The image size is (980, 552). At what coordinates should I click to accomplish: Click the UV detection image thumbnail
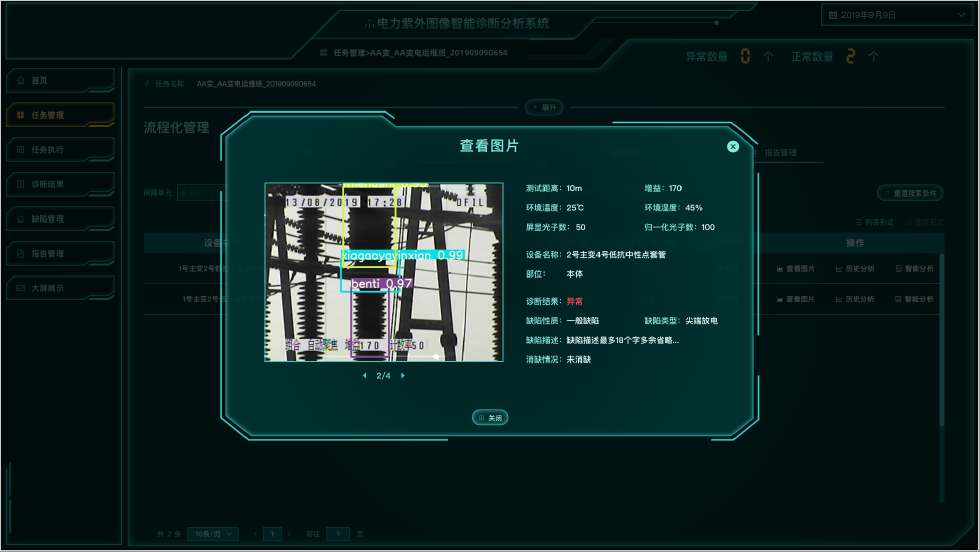[384, 272]
